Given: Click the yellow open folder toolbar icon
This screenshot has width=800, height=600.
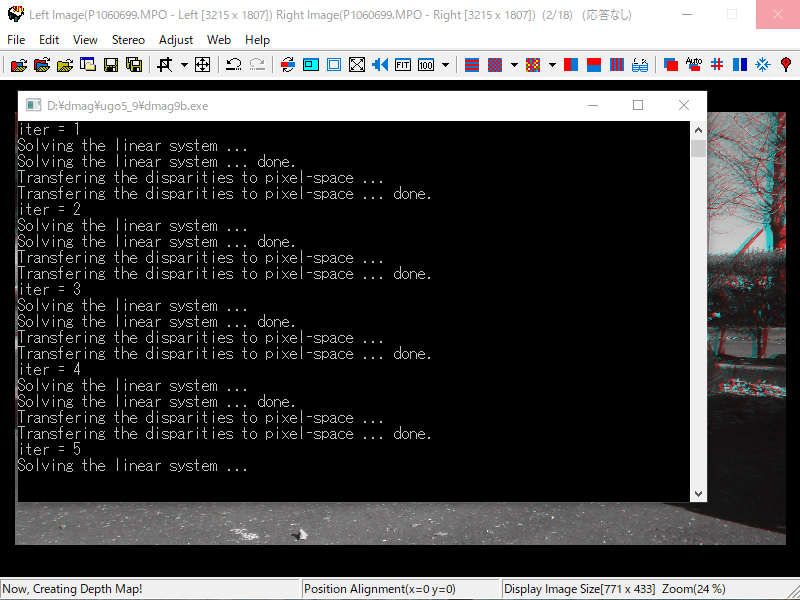Looking at the screenshot, I should click(x=65, y=65).
